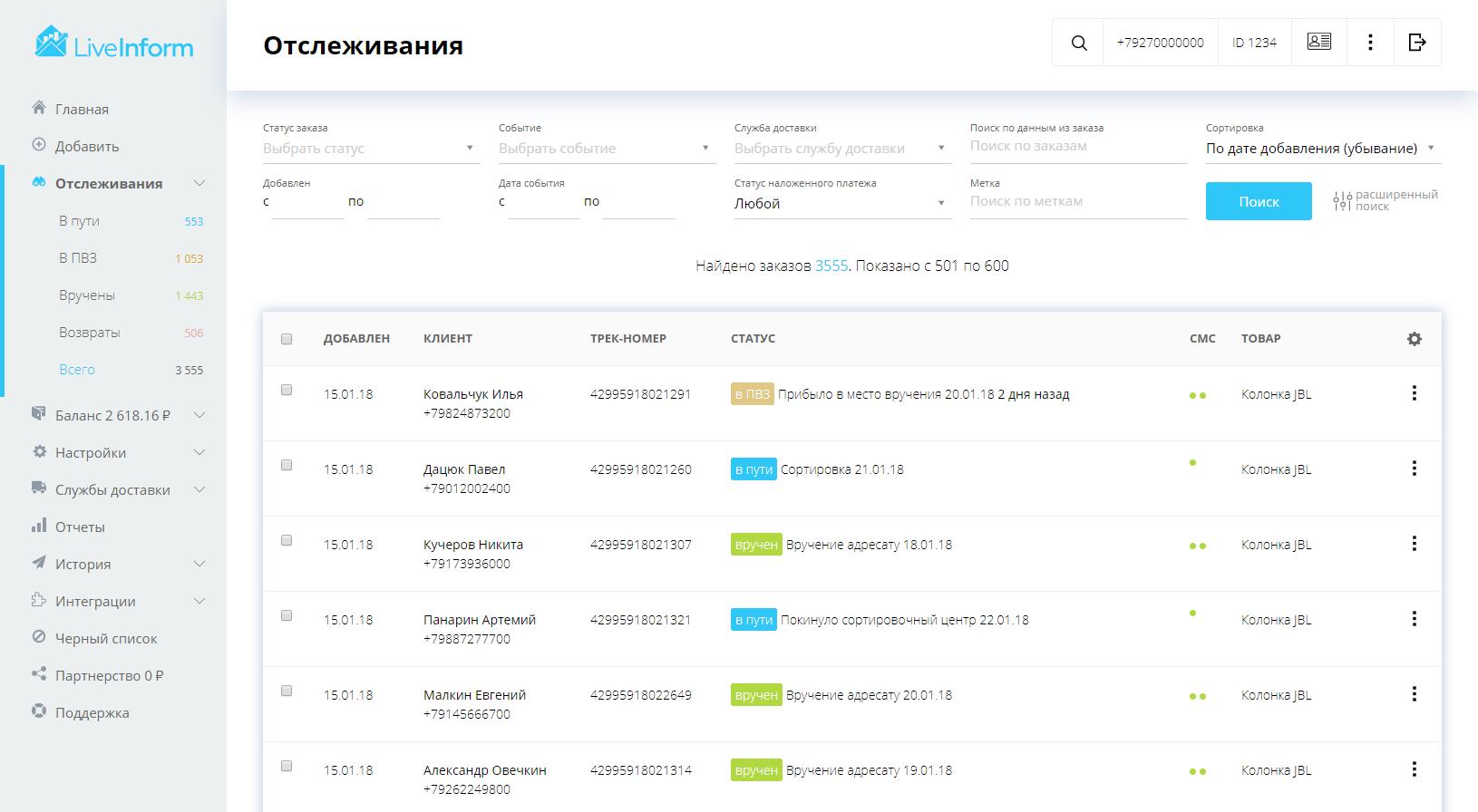Click the 3555 found orders link
1478x812 pixels.
[831, 266]
